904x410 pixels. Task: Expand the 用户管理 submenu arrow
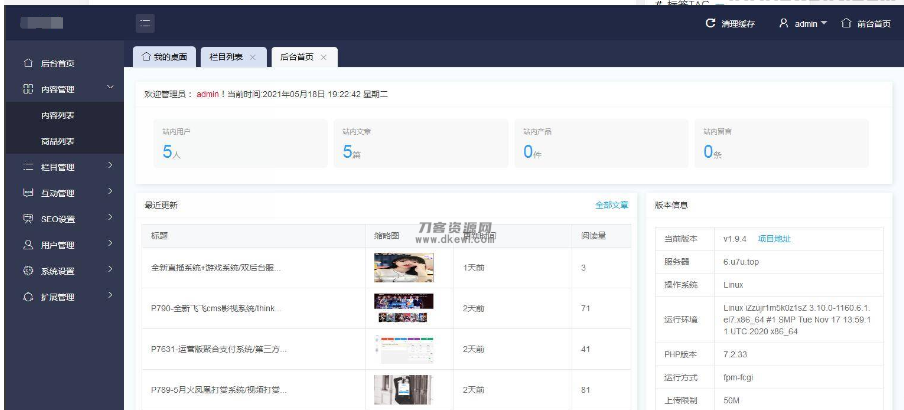(110, 243)
